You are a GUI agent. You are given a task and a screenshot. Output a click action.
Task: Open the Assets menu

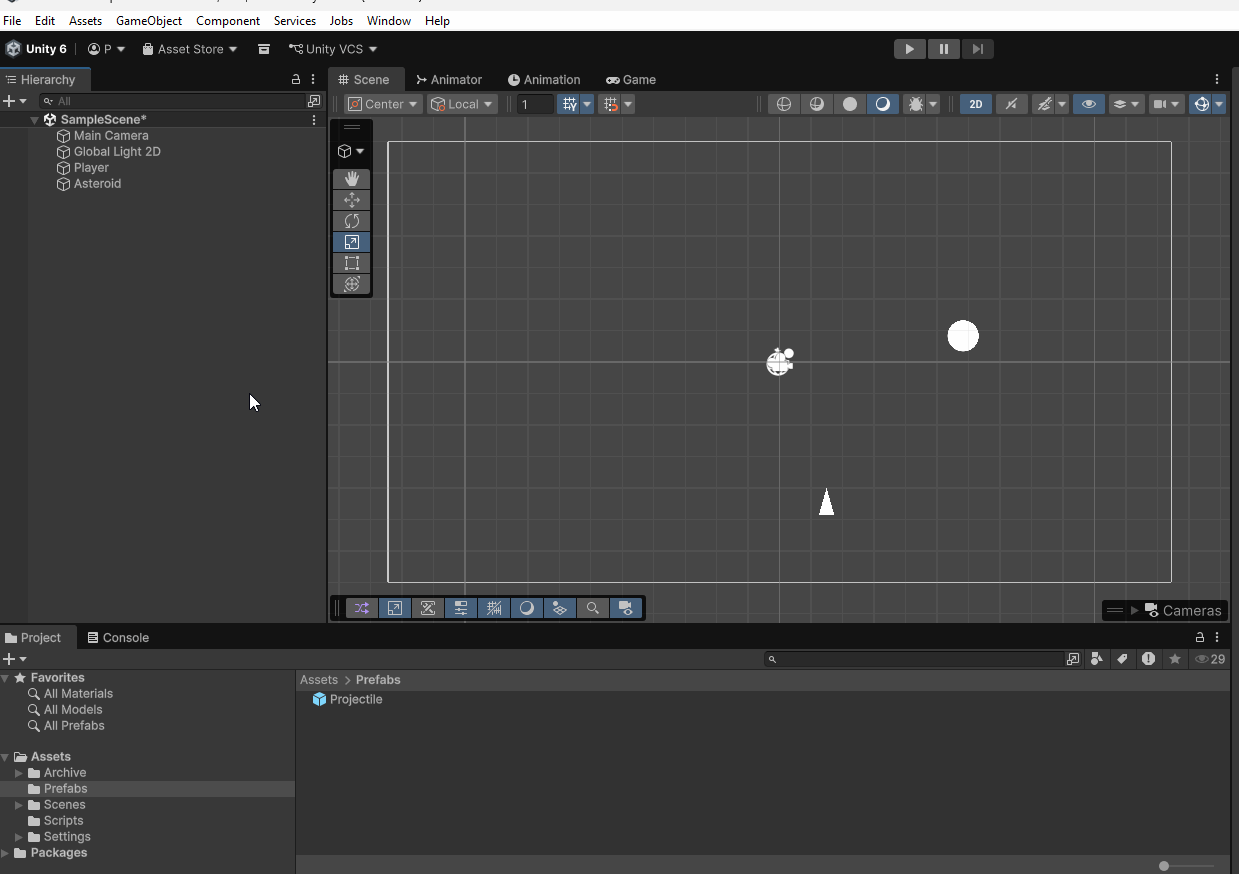pyautogui.click(x=85, y=20)
